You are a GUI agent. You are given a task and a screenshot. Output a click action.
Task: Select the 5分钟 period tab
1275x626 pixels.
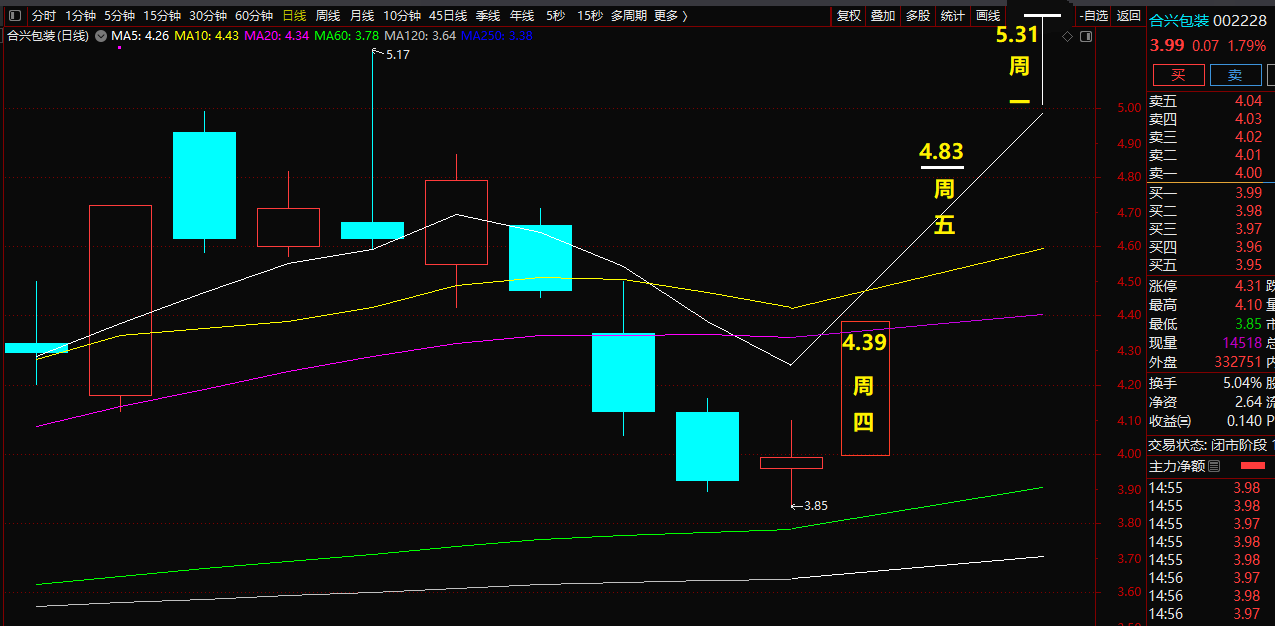click(119, 16)
